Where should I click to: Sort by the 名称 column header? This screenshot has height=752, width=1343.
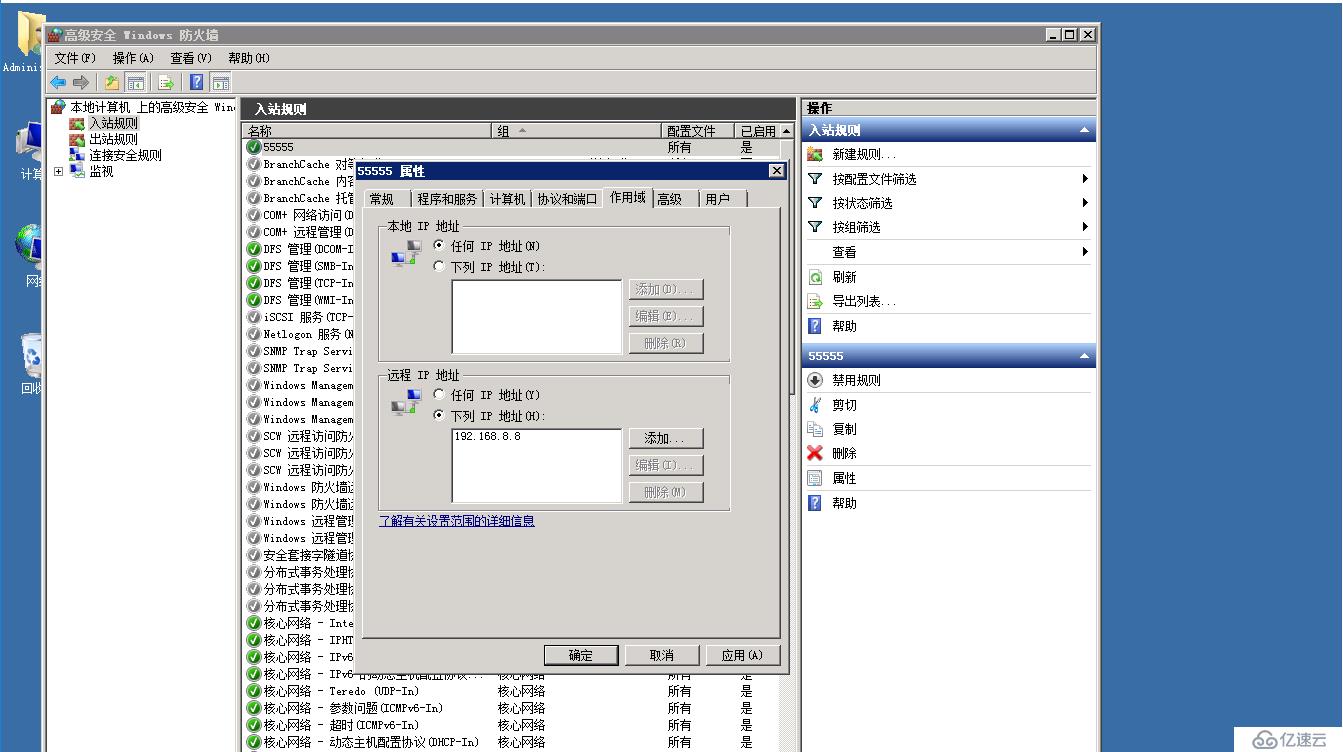[x=367, y=131]
